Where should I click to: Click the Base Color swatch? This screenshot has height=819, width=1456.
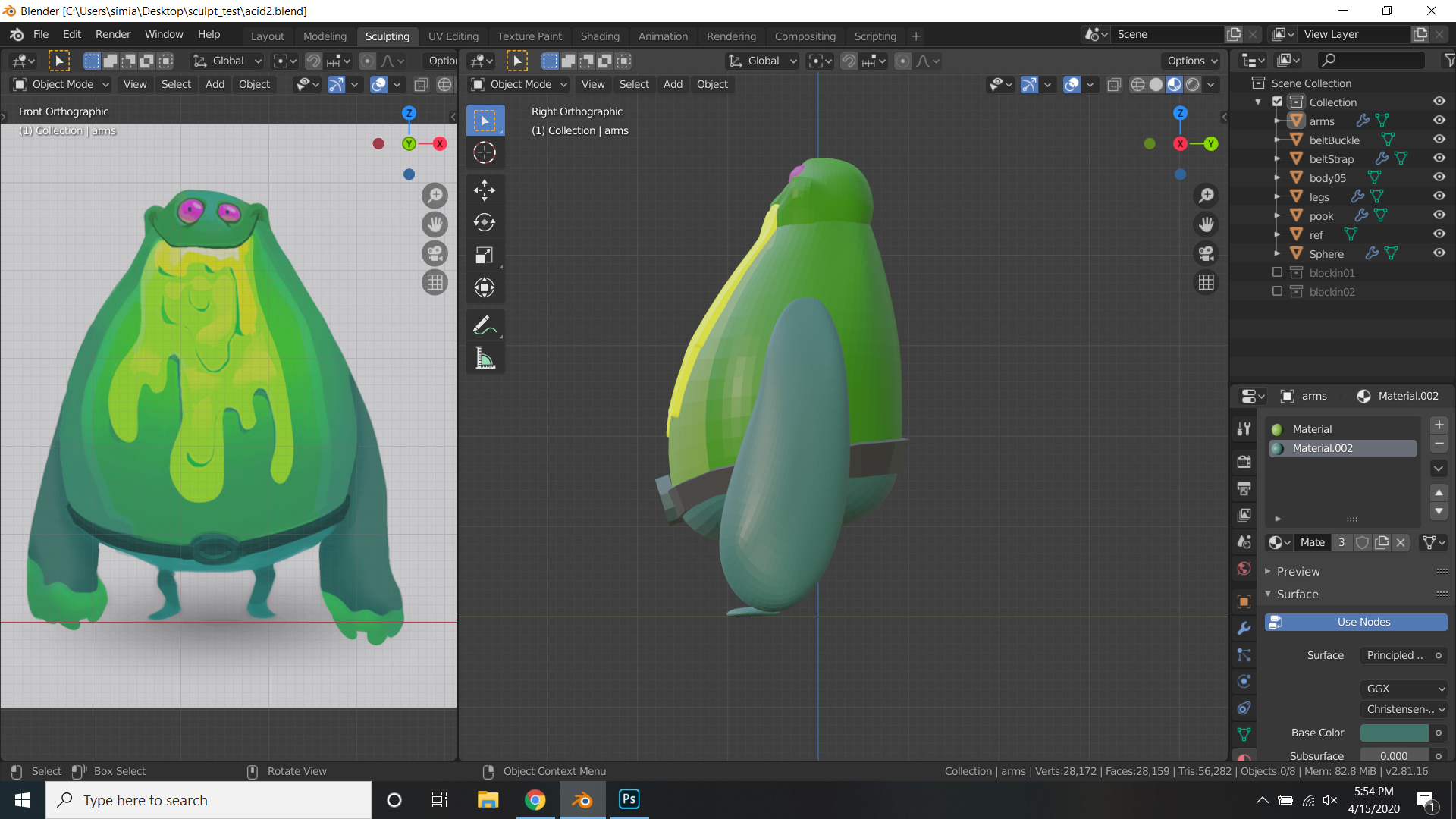click(1395, 733)
